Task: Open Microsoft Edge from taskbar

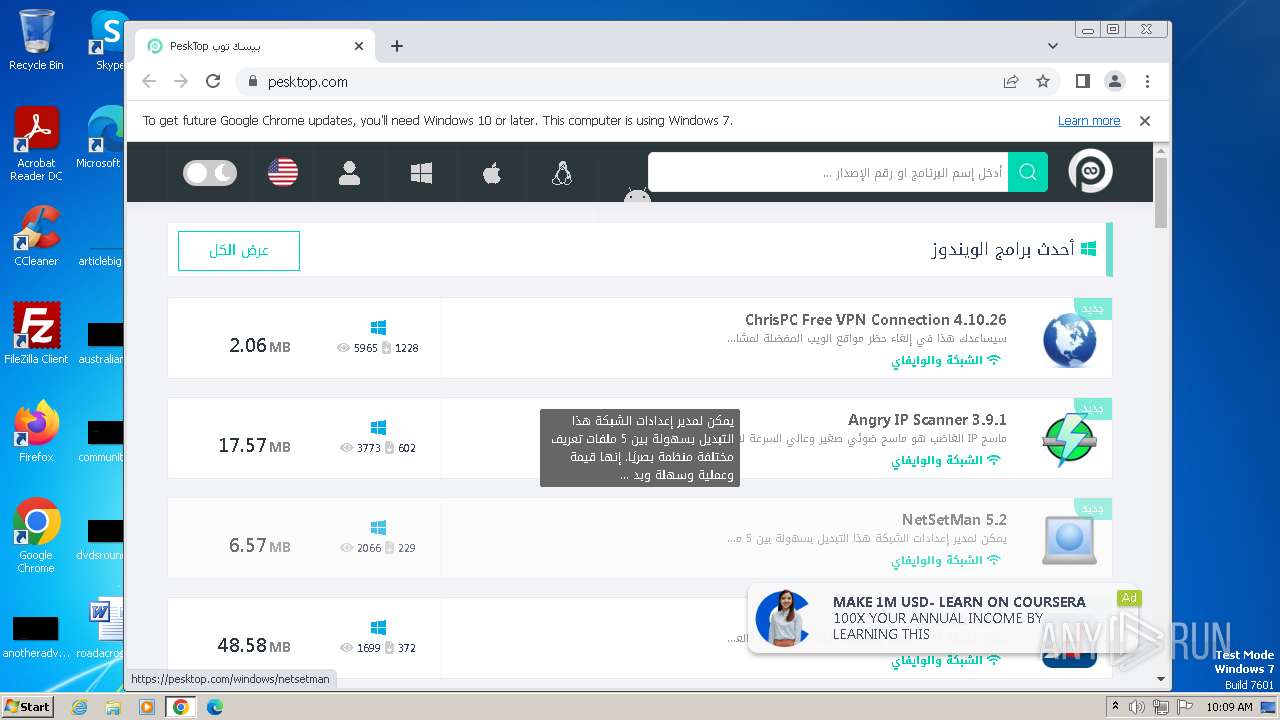Action: click(215, 707)
